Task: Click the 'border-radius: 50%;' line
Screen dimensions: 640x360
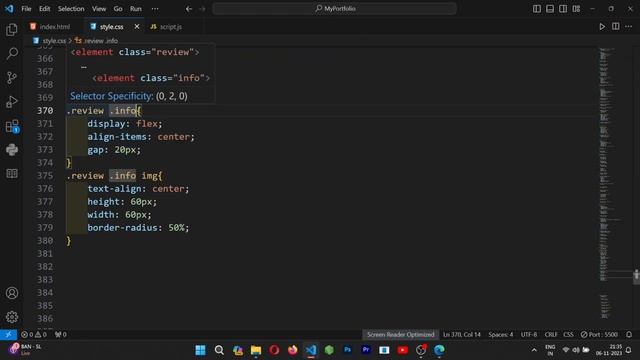Action: 138,228
